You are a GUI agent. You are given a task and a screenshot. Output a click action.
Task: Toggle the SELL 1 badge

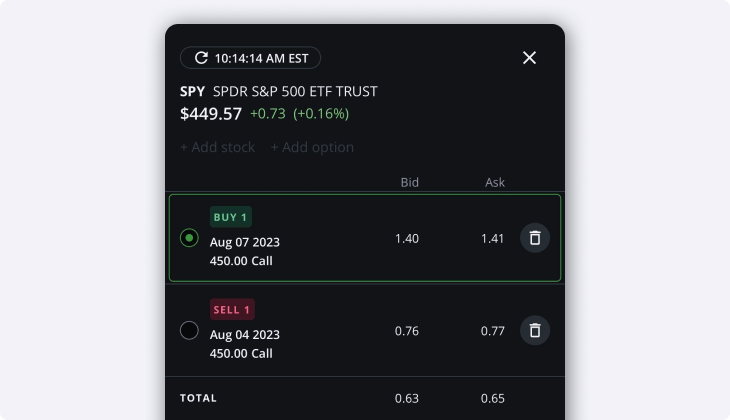pyautogui.click(x=232, y=309)
